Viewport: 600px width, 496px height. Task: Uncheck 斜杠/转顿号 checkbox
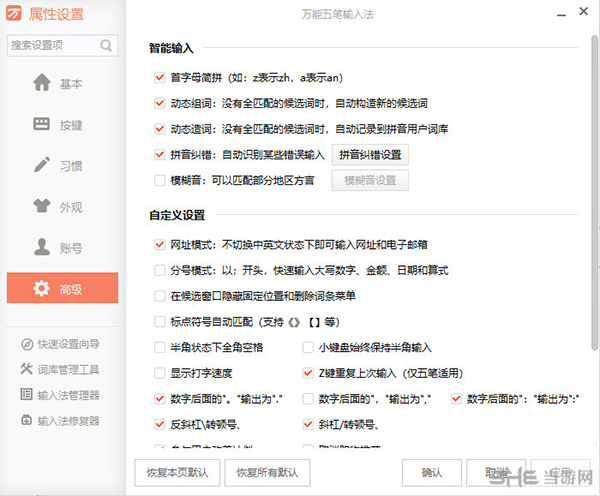tap(308, 424)
